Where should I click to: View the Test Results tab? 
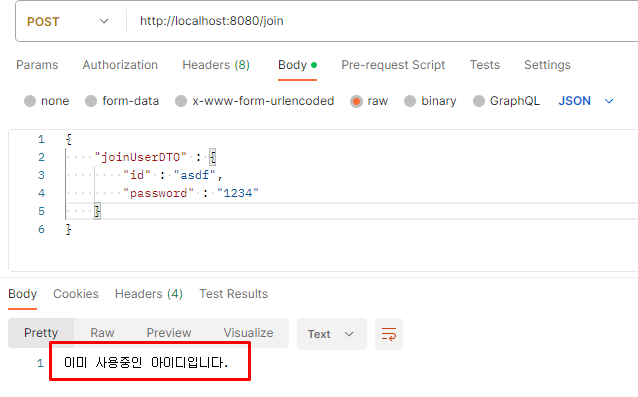(234, 294)
